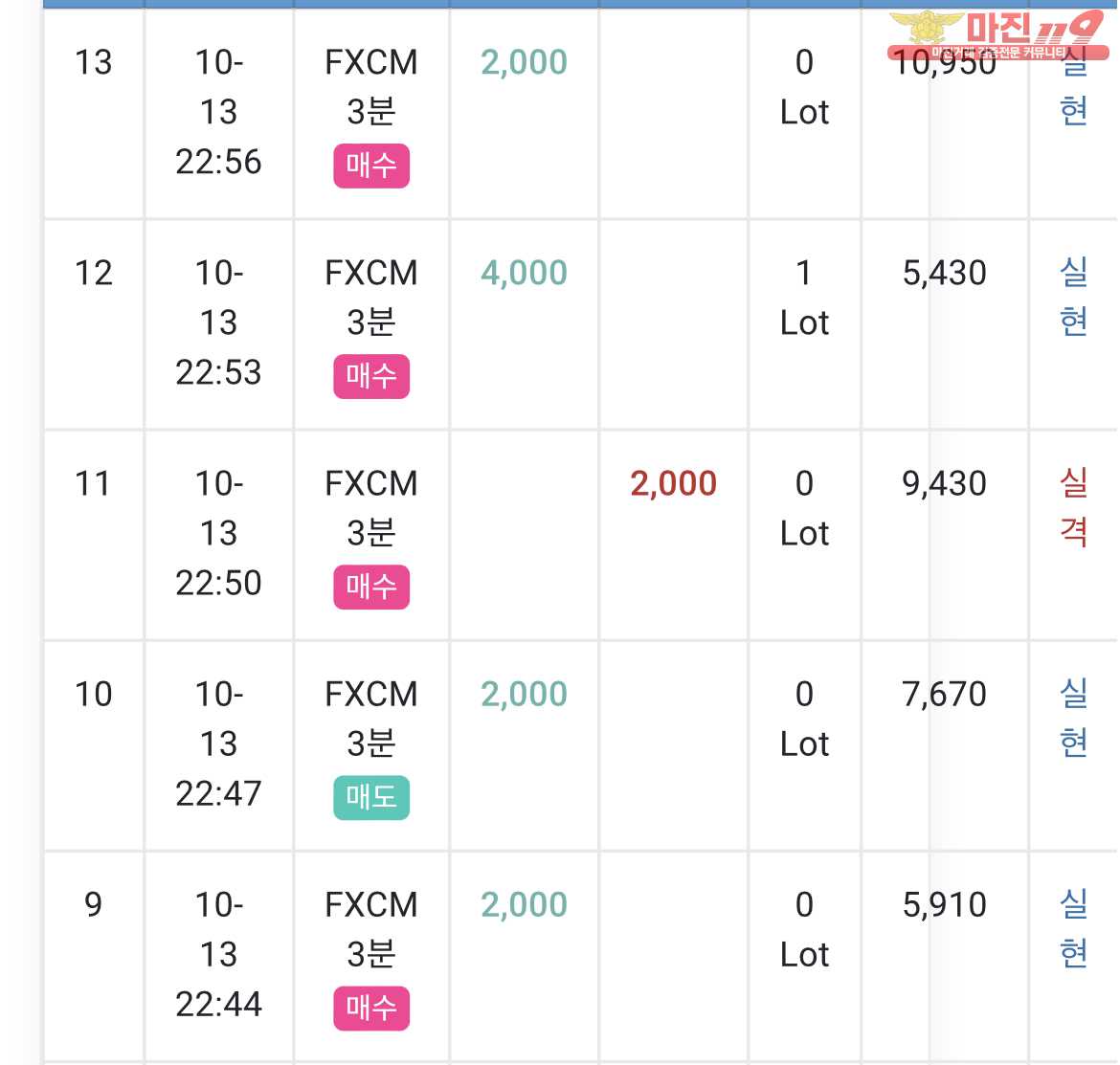The height and width of the screenshot is (1065, 1120).
Task: Click the 7,670 balance value
Action: (x=944, y=694)
